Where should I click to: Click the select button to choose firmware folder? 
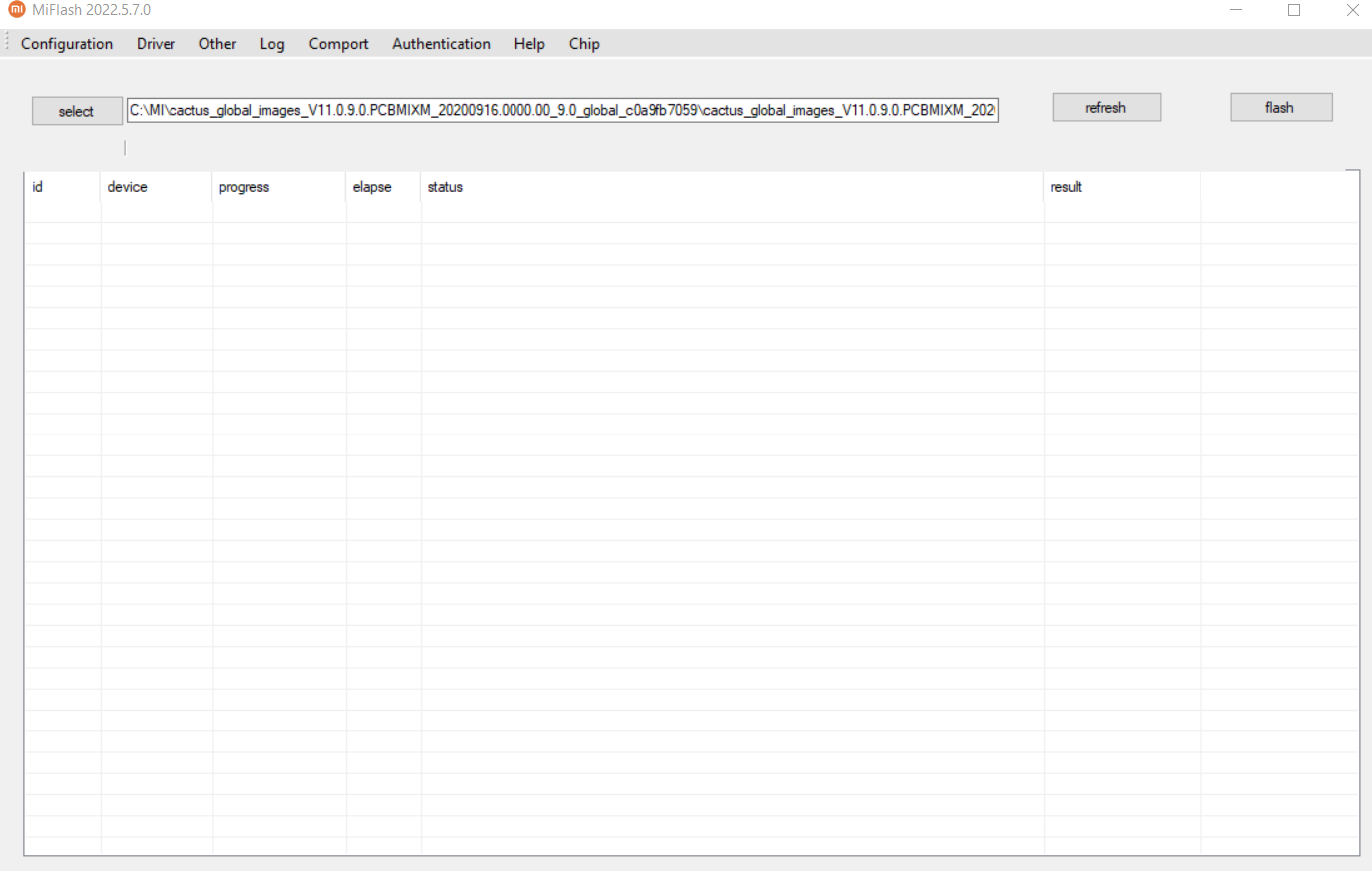(x=77, y=111)
